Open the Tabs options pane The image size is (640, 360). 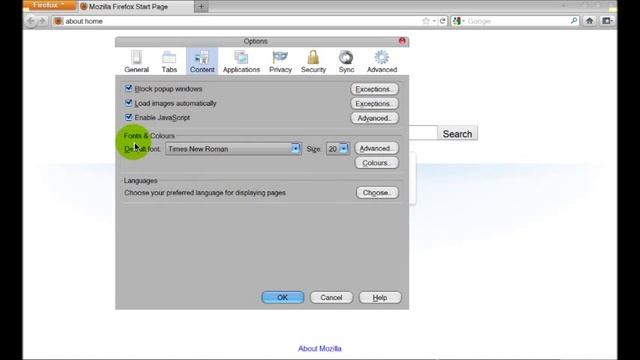169,62
